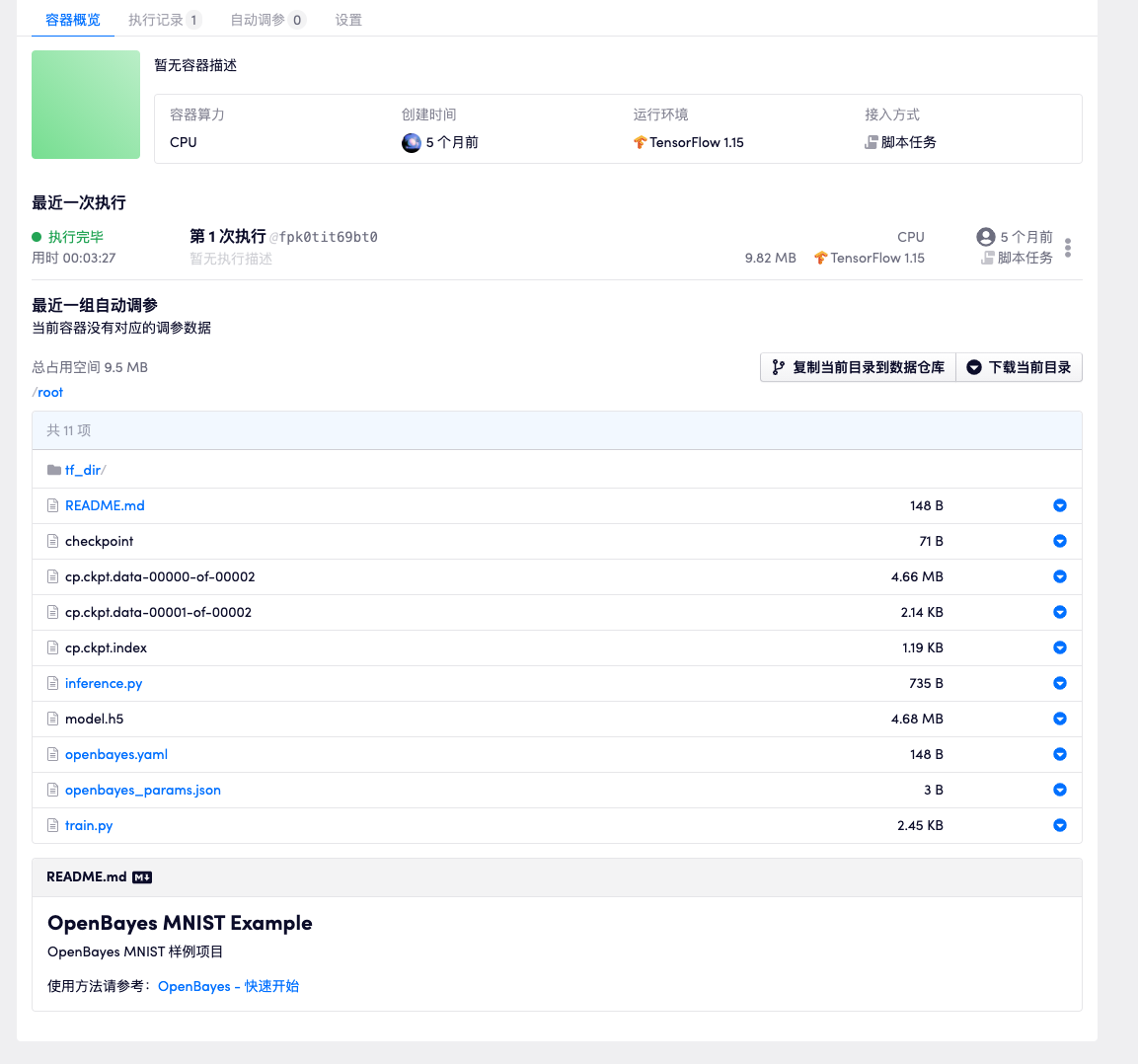This screenshot has height=1064, width=1138.
Task: Click download icon for openbayes.yaml
Action: tap(1060, 754)
